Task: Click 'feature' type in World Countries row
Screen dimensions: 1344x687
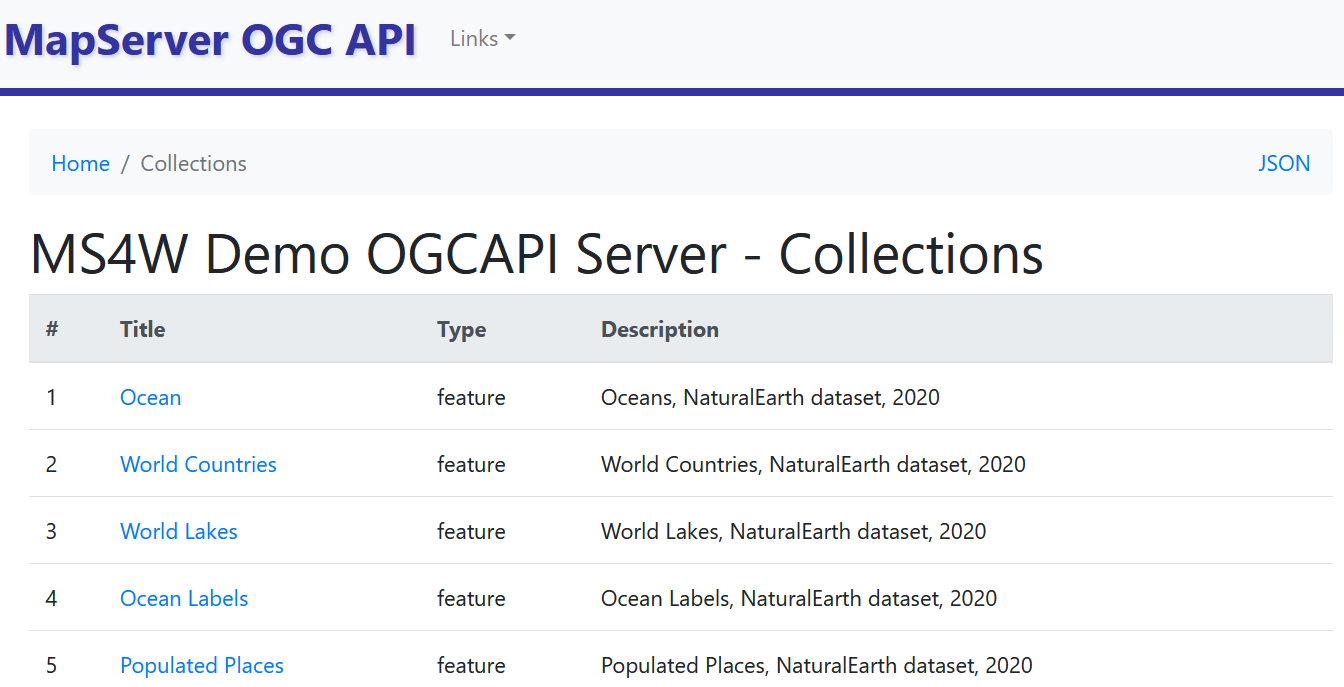Action: [471, 465]
